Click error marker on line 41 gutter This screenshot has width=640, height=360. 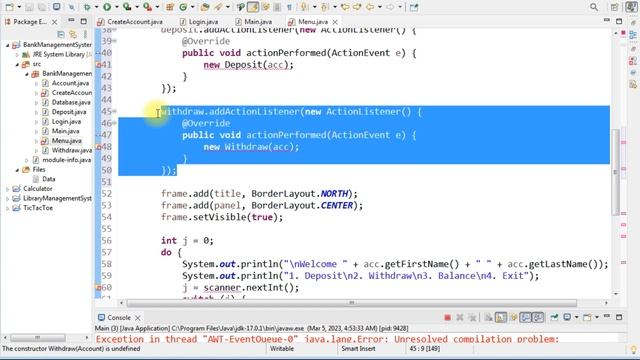tap(98, 65)
